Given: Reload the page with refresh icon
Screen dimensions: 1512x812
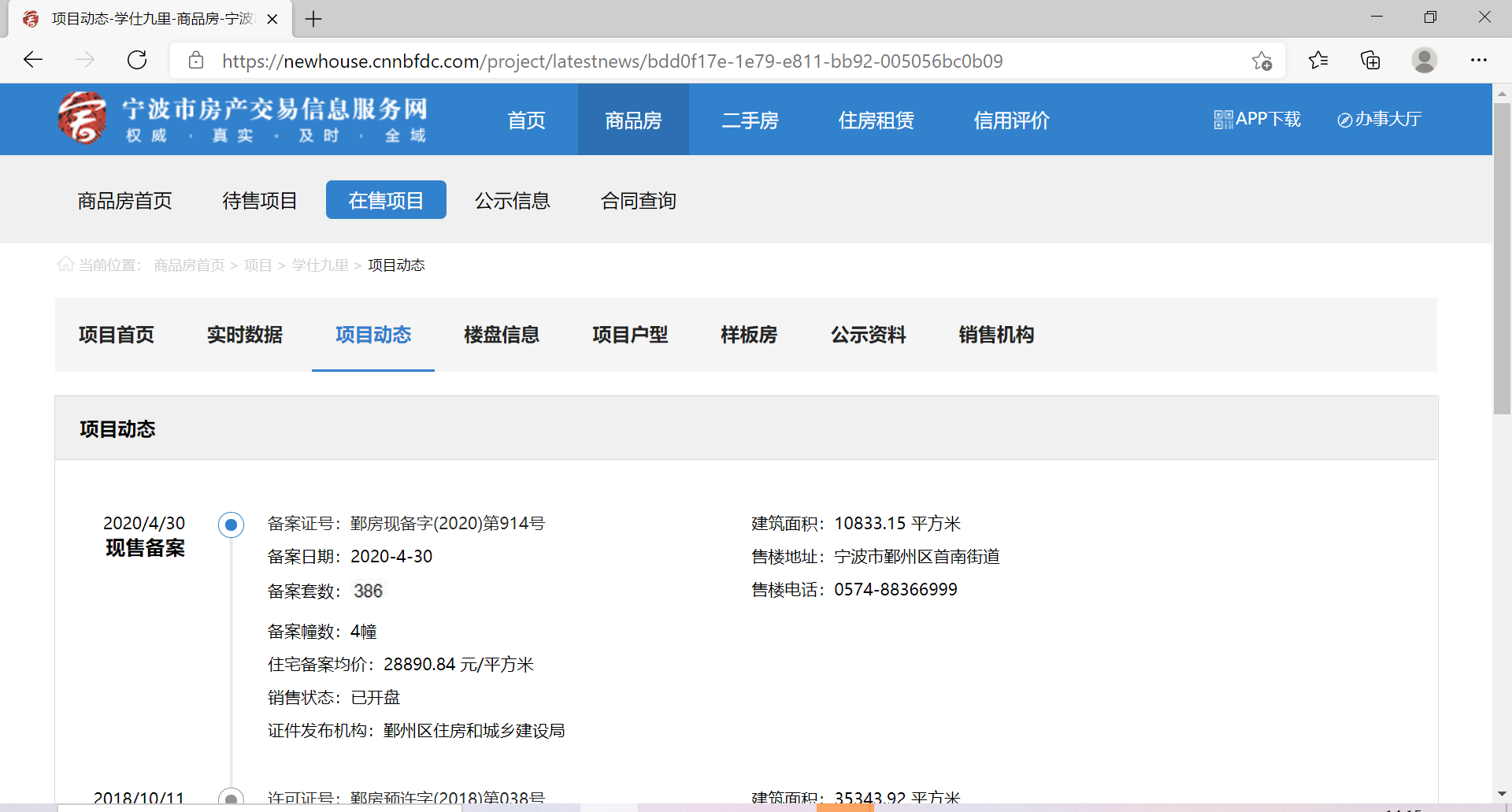Looking at the screenshot, I should pos(137,60).
